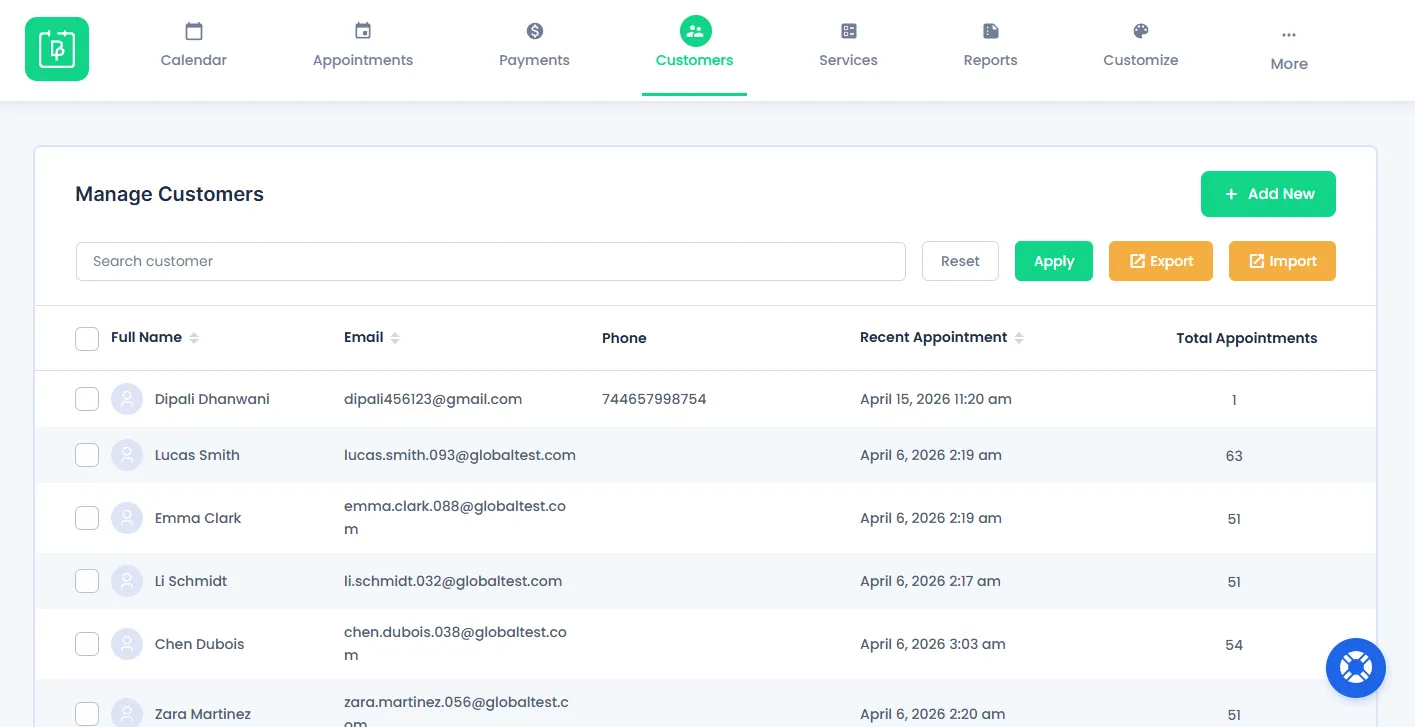The width and height of the screenshot is (1415, 727).
Task: Click the Manage Customers heading
Action: pos(170,194)
